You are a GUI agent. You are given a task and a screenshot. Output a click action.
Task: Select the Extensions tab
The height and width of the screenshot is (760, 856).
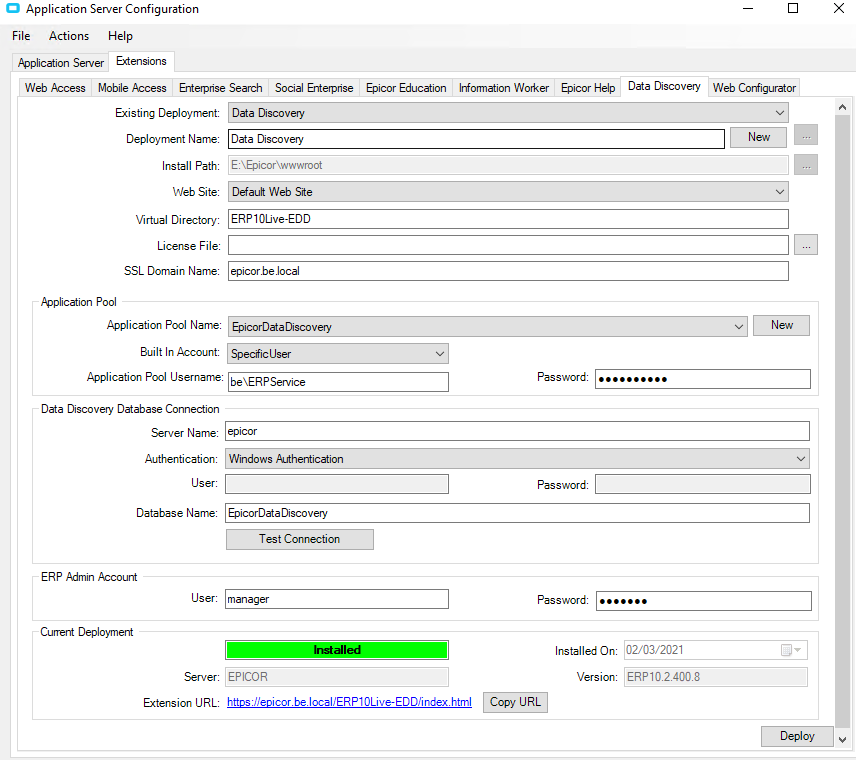click(141, 61)
